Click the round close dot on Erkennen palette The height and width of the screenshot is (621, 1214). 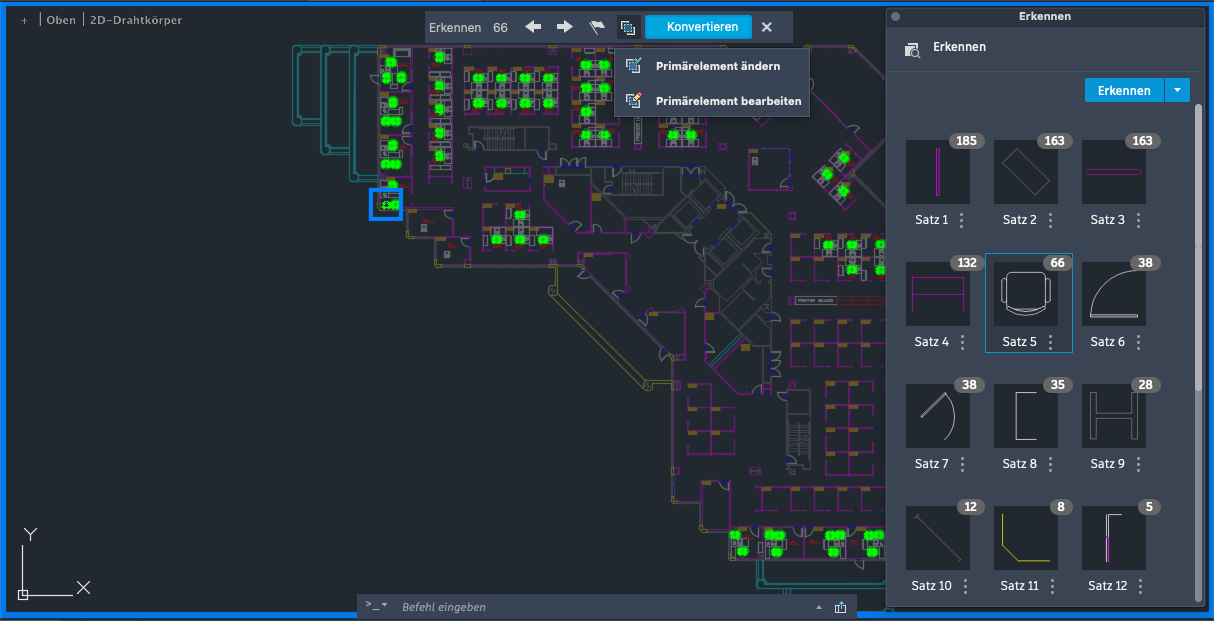click(x=896, y=16)
